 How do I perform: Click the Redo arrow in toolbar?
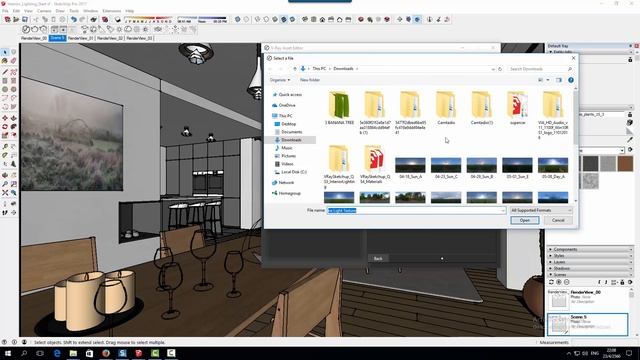click(x=82, y=20)
